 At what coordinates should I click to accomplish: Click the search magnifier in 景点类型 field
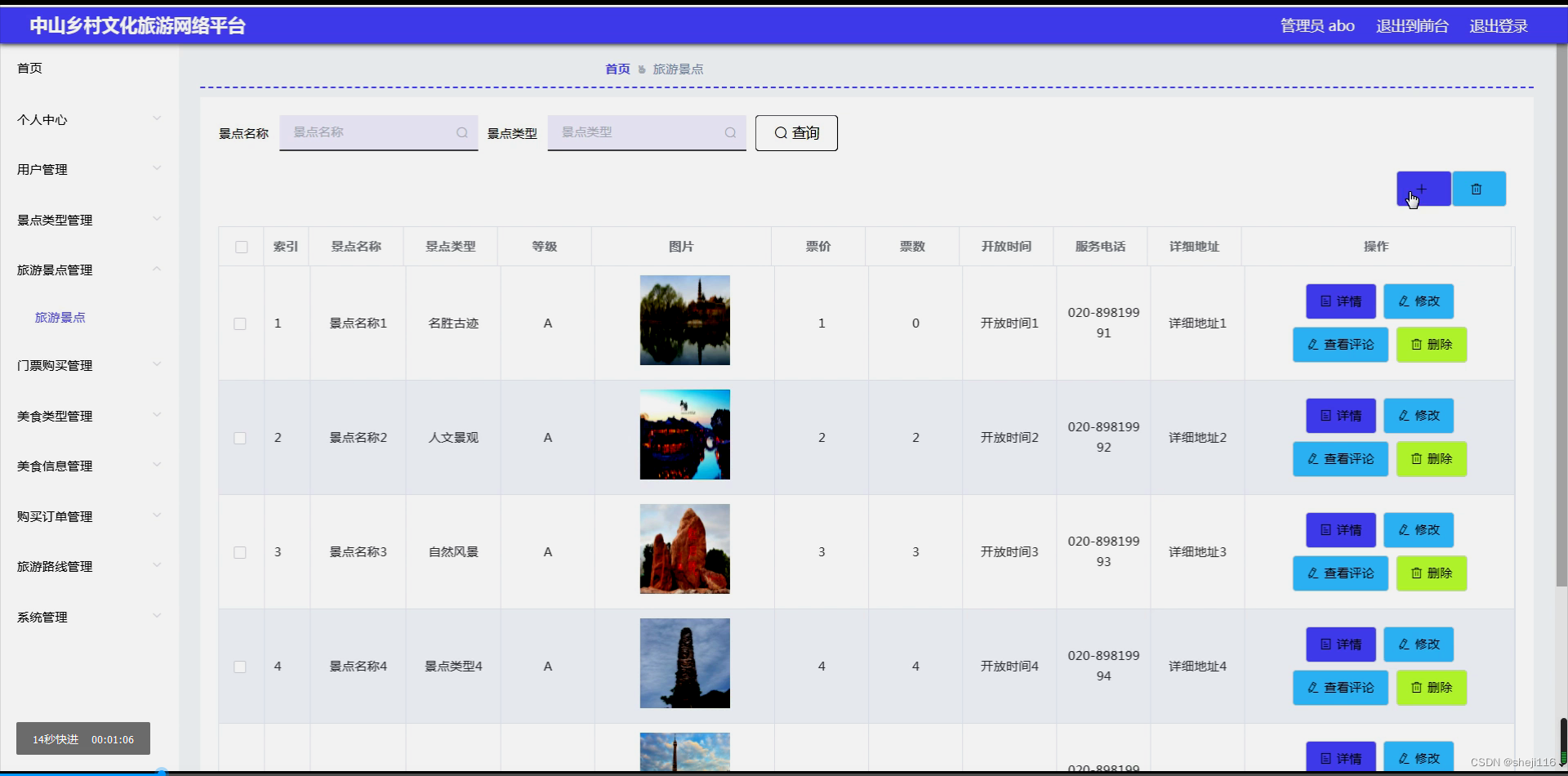point(729,132)
